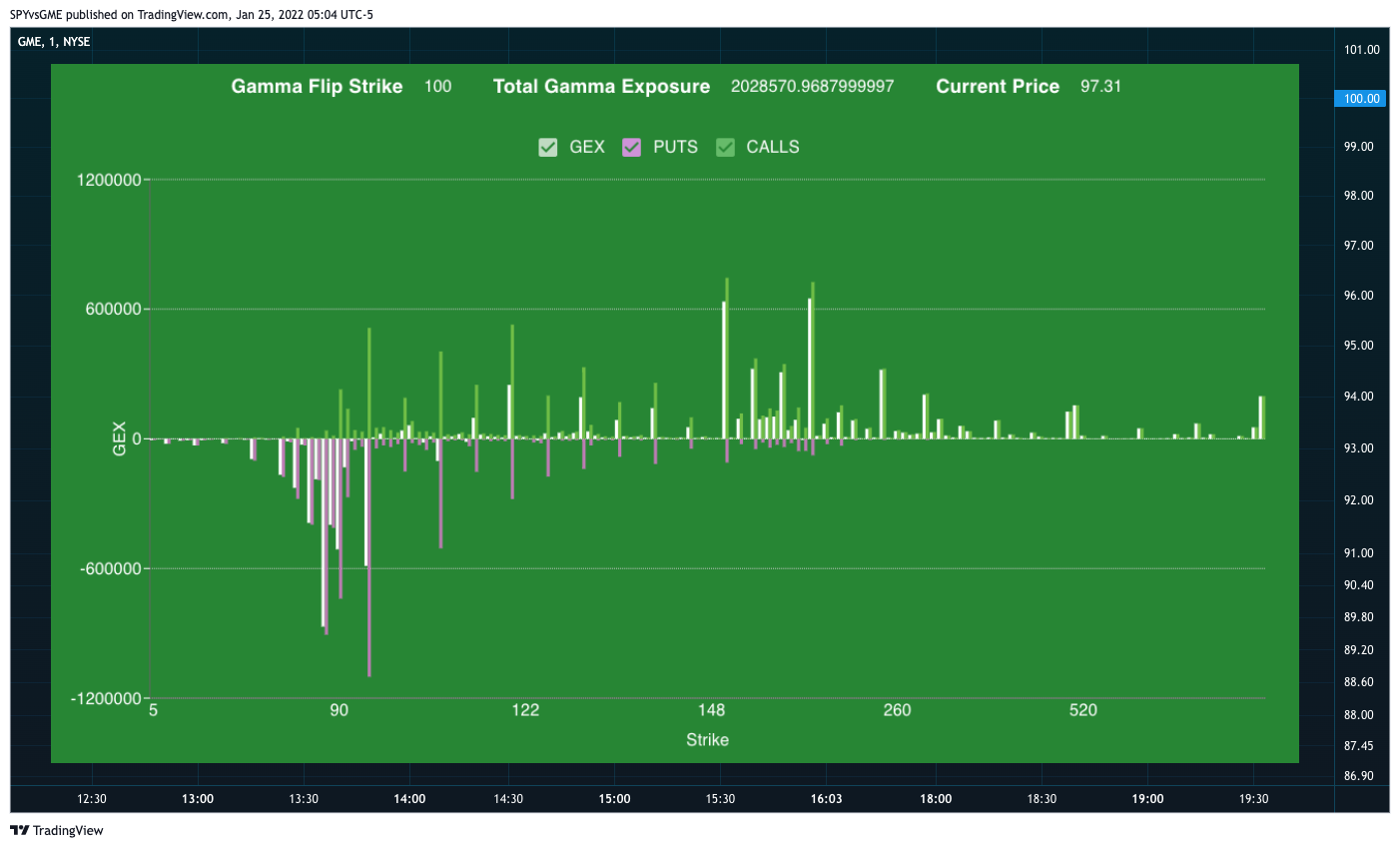Click the Current Price value 97.31
Screen dimensions: 1400x848
click(1100, 86)
